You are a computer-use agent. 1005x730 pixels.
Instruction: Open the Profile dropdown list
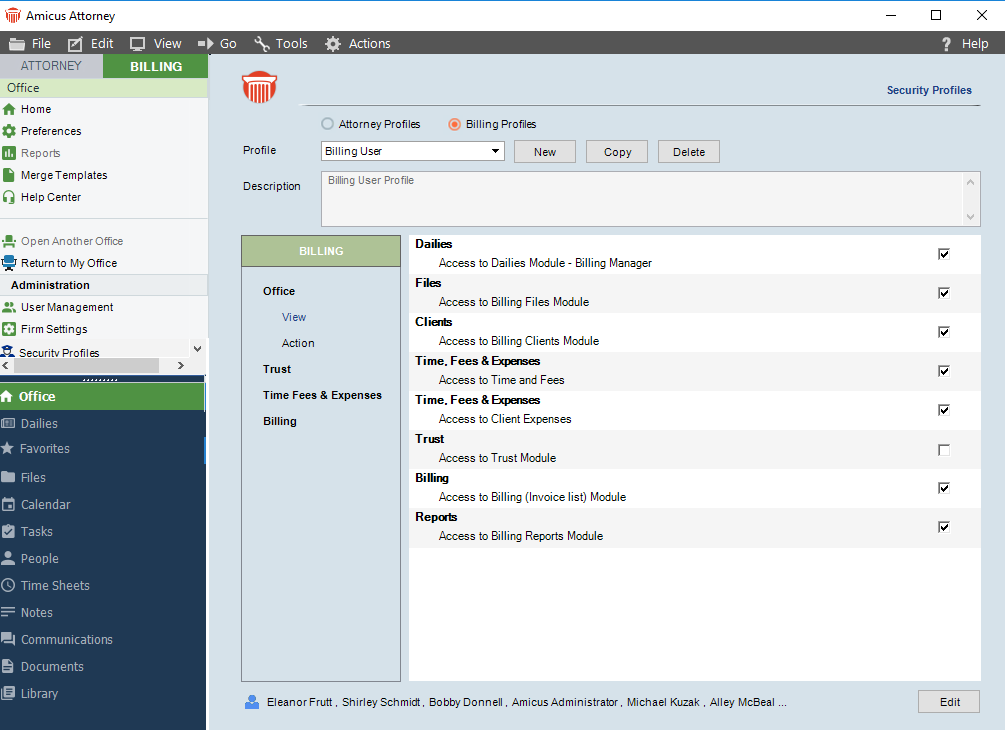coord(495,151)
